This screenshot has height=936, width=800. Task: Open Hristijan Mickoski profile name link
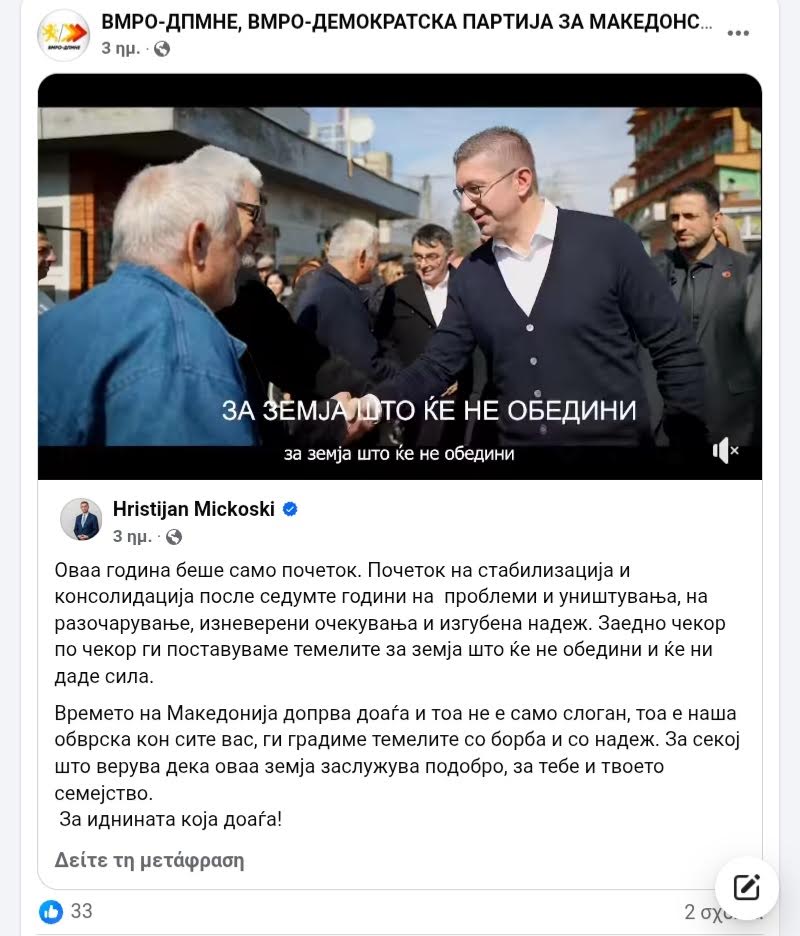[193, 509]
